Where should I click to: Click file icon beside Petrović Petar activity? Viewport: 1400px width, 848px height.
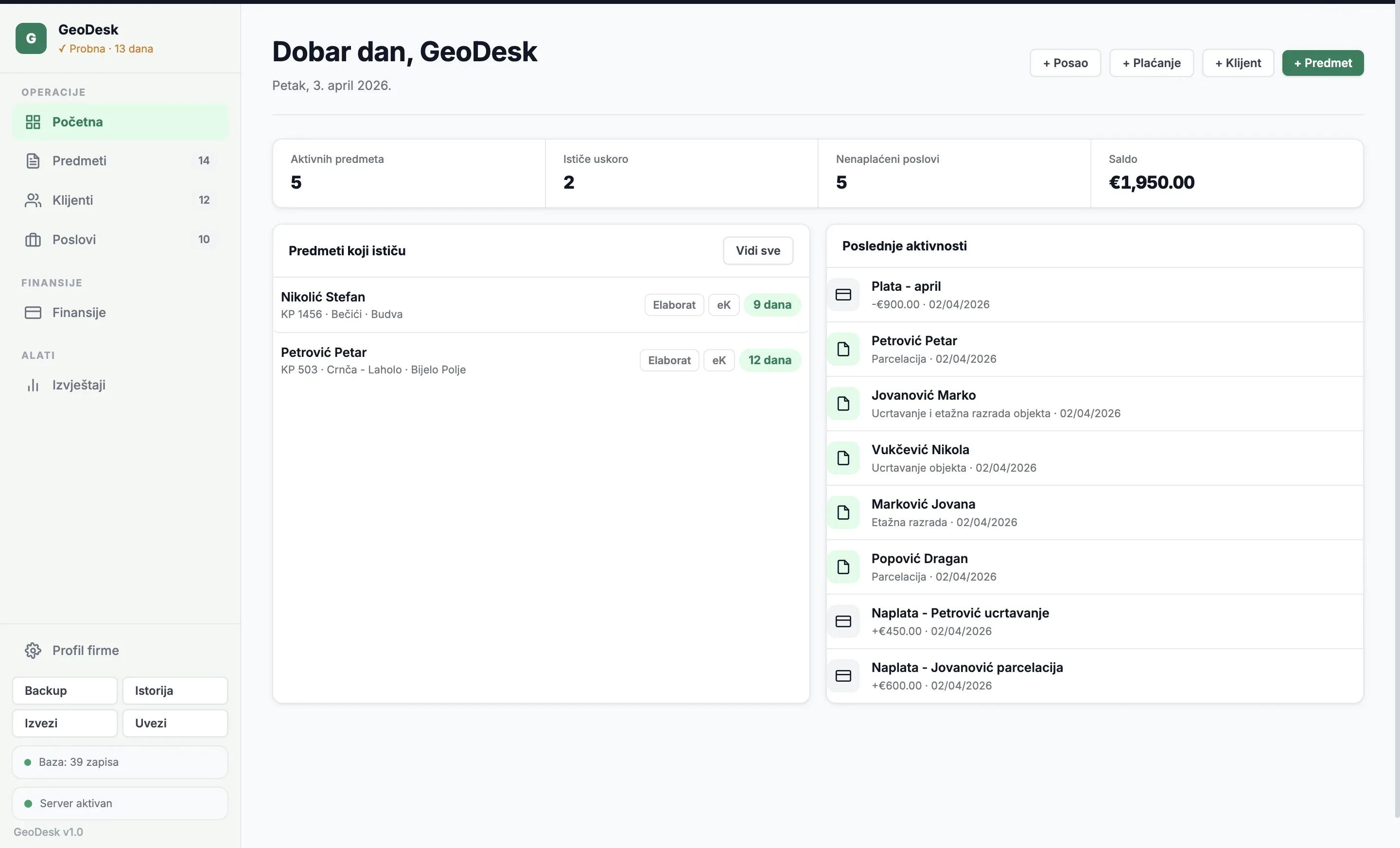pos(843,349)
